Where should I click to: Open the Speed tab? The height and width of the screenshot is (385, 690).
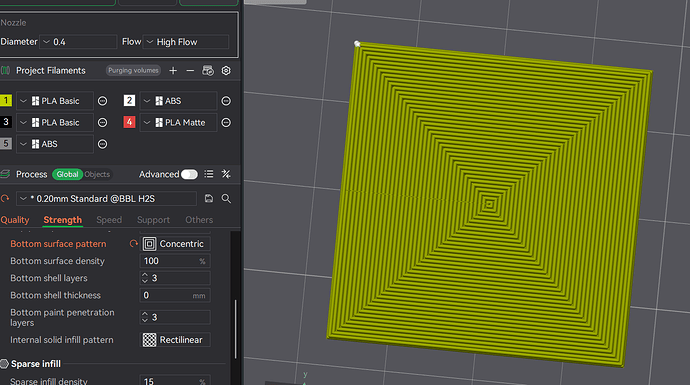pos(109,220)
